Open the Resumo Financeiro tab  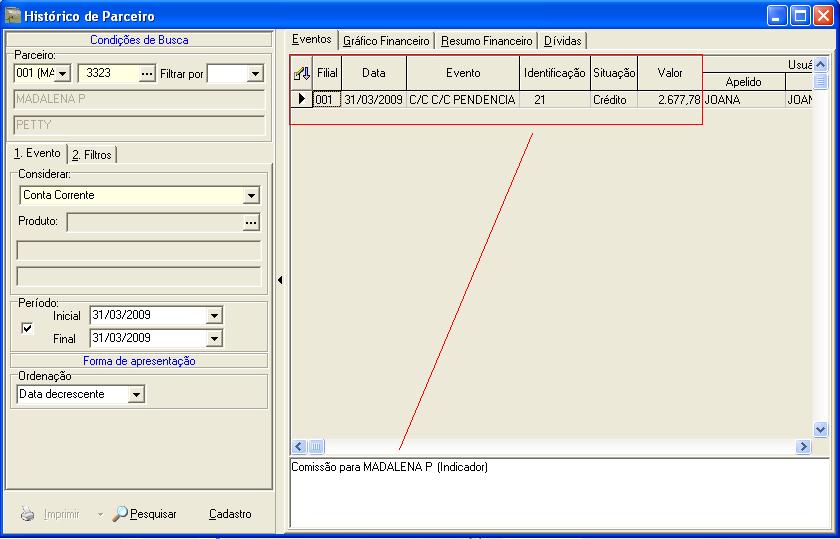pyautogui.click(x=486, y=41)
